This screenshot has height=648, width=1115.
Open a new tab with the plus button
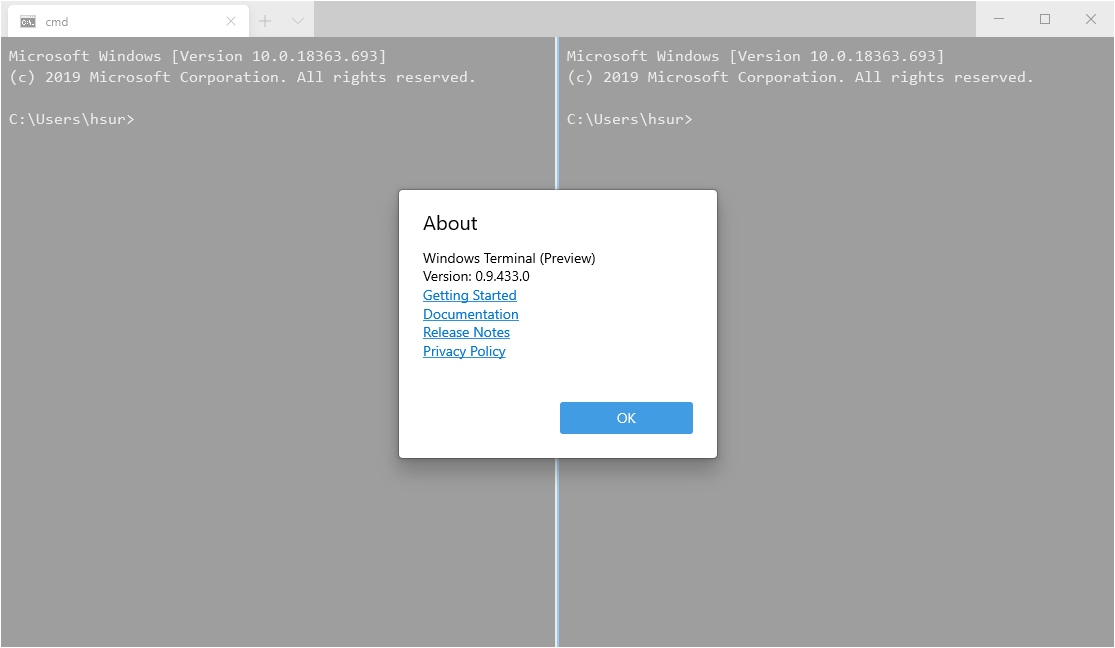pos(265,20)
